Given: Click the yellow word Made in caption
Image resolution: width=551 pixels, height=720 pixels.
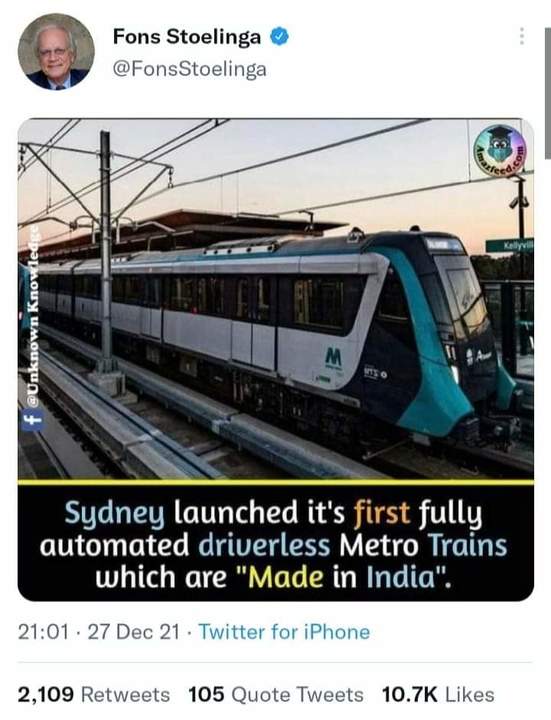Looking at the screenshot, I should pyautogui.click(x=286, y=577).
